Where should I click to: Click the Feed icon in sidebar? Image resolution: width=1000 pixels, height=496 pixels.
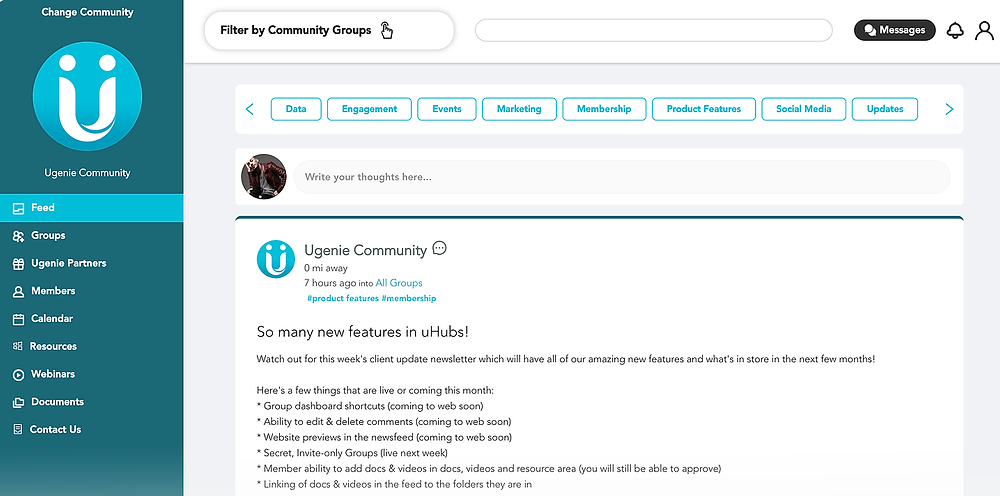pos(18,208)
